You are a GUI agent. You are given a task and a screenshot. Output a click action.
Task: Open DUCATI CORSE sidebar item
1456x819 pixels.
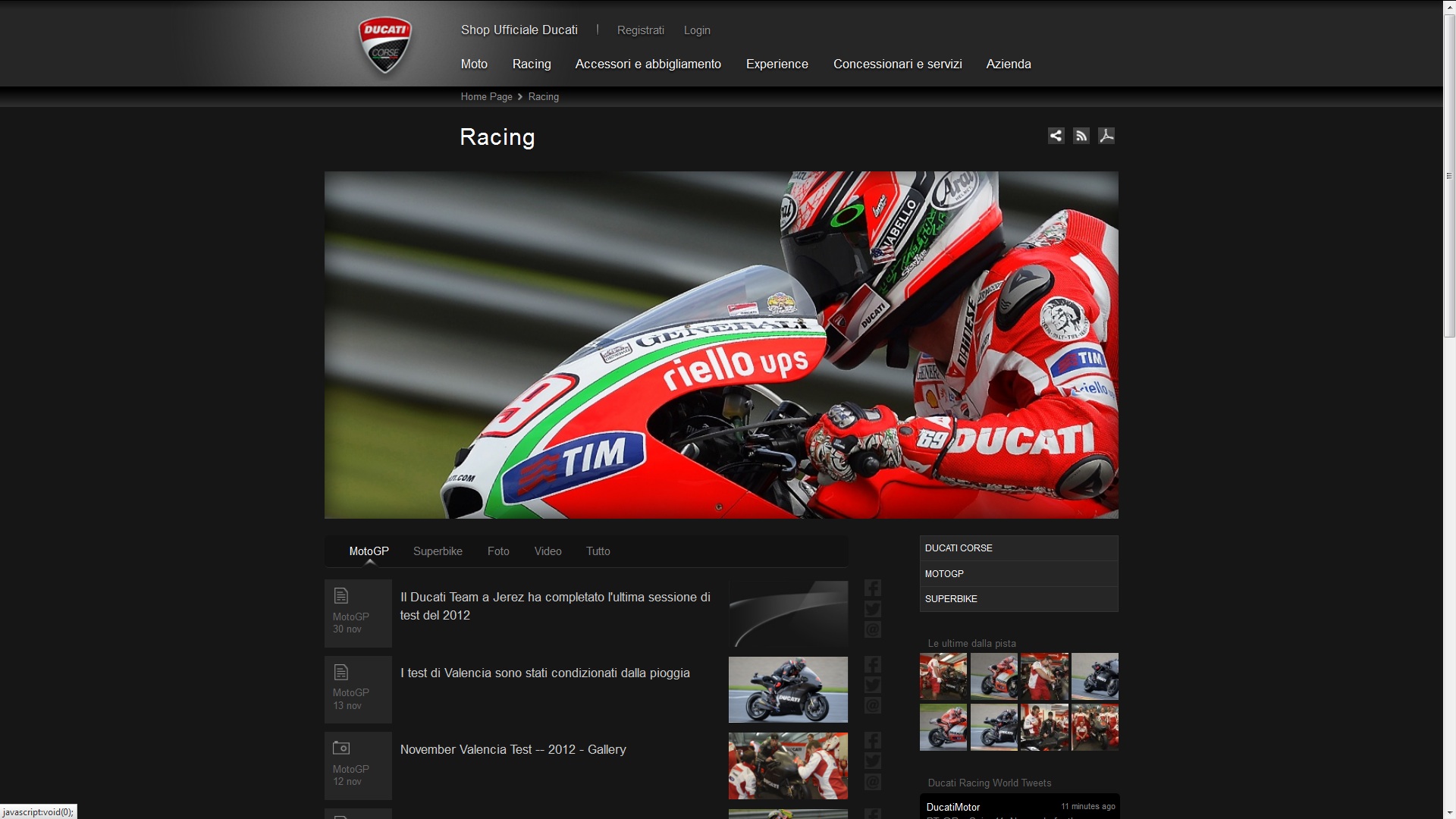1018,548
